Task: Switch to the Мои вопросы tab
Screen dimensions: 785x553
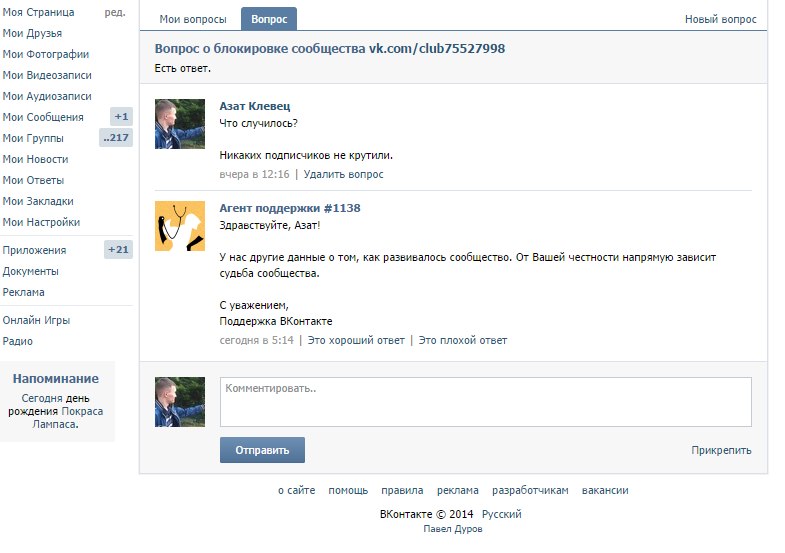Action: click(x=193, y=19)
